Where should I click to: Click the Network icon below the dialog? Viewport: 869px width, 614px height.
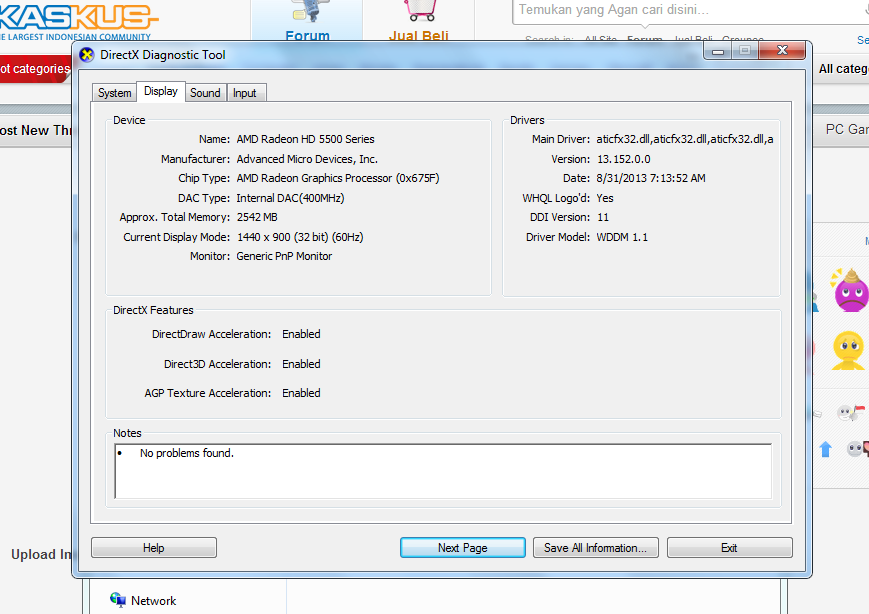coord(117,600)
